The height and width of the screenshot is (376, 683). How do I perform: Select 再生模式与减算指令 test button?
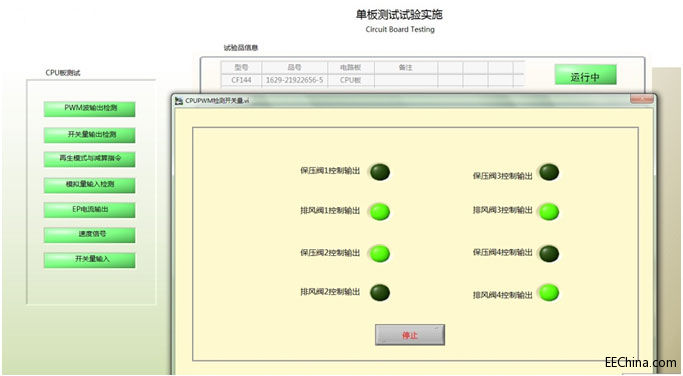point(89,159)
